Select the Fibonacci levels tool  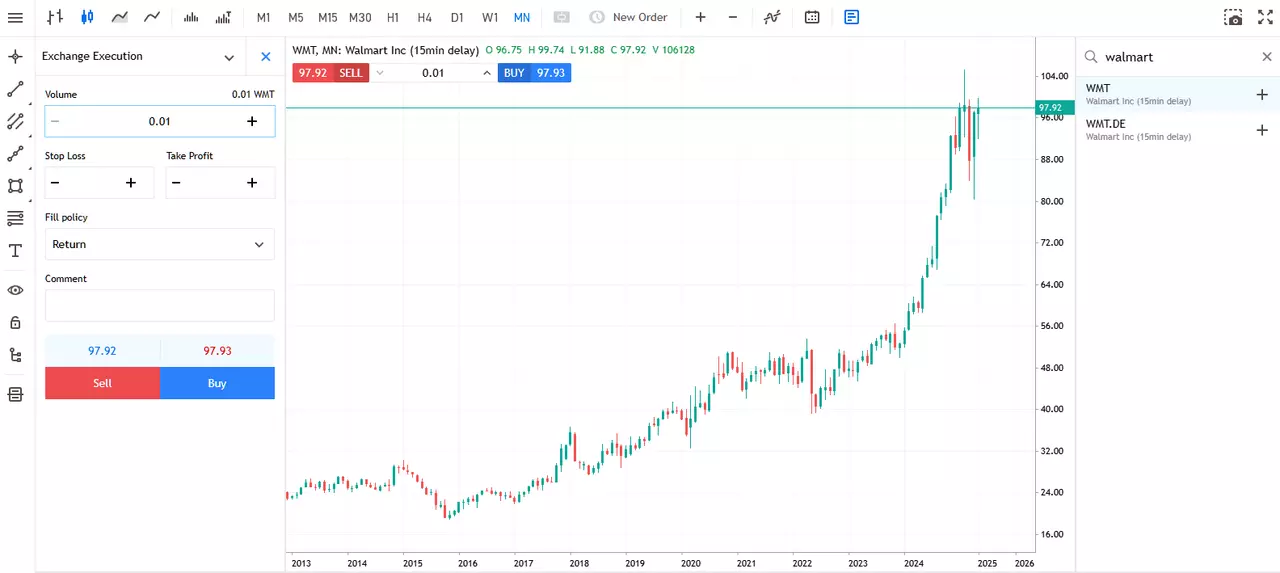pyautogui.click(x=15, y=218)
